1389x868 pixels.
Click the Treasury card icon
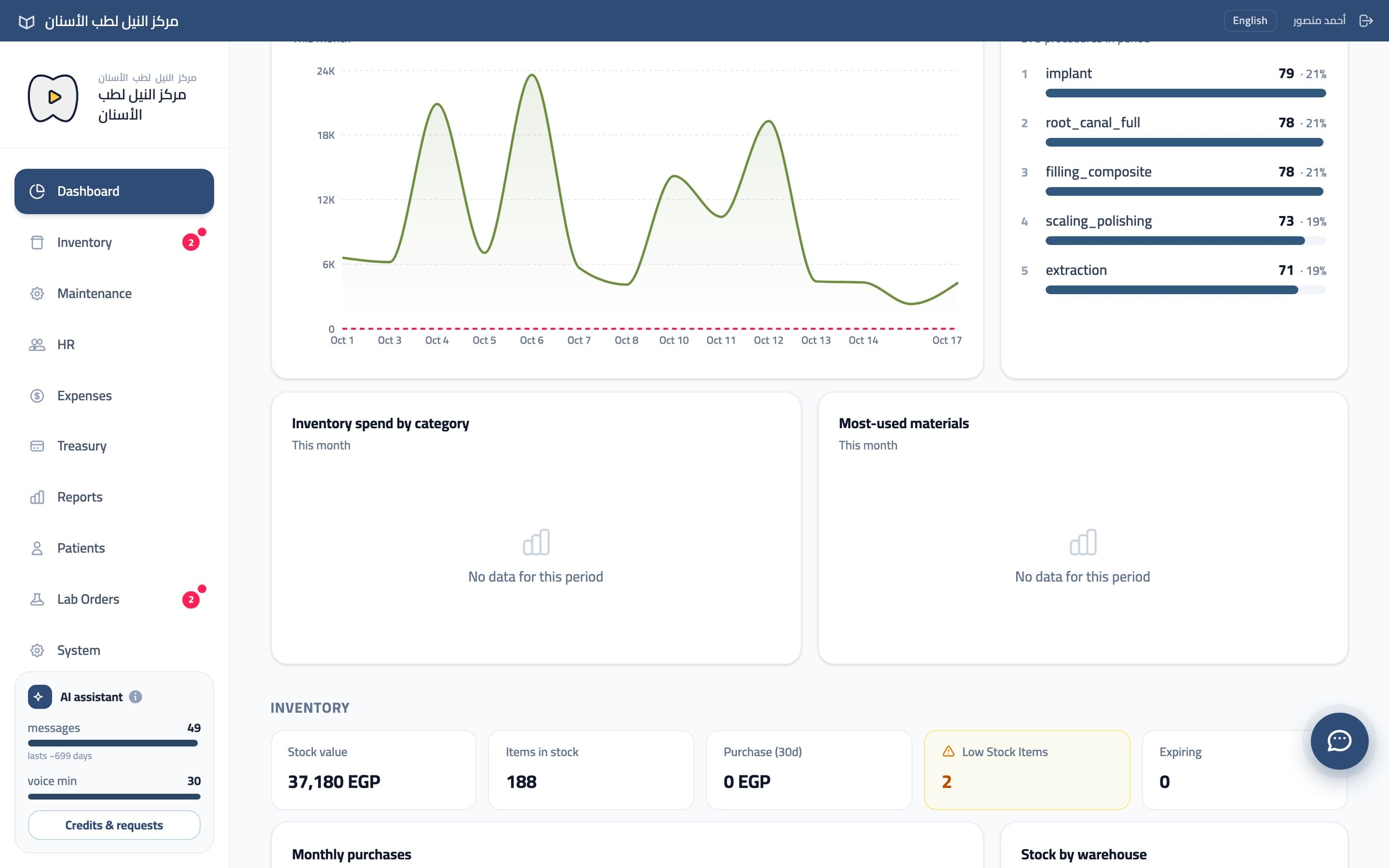37,446
